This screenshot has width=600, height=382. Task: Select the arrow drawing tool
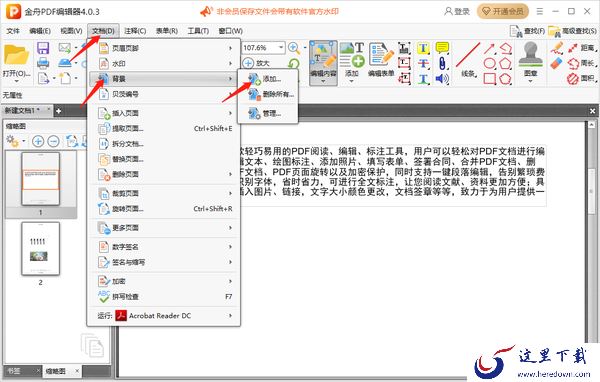click(x=489, y=48)
